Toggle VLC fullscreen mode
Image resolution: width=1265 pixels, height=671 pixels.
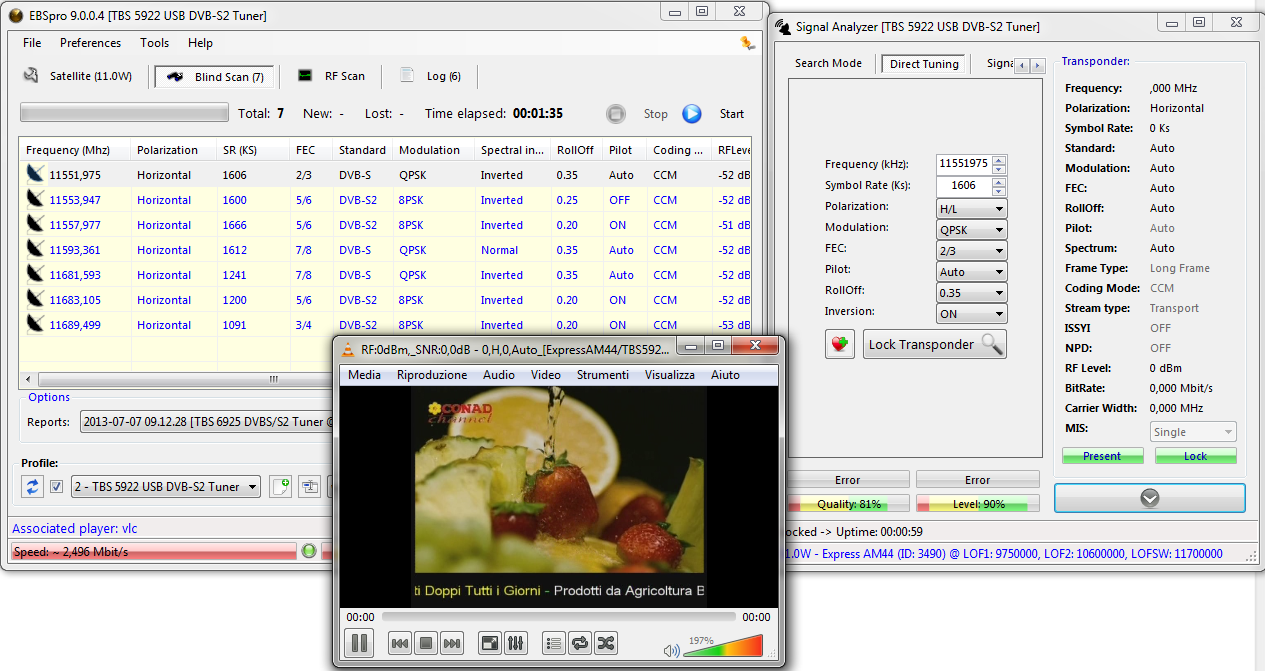(490, 644)
